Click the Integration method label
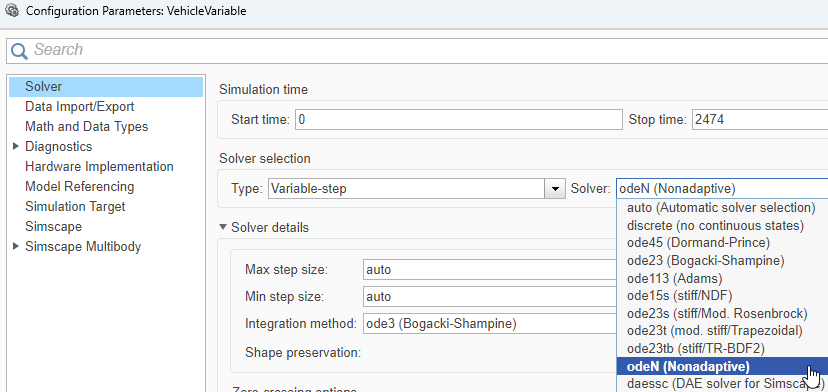The width and height of the screenshot is (828, 392). tap(301, 323)
